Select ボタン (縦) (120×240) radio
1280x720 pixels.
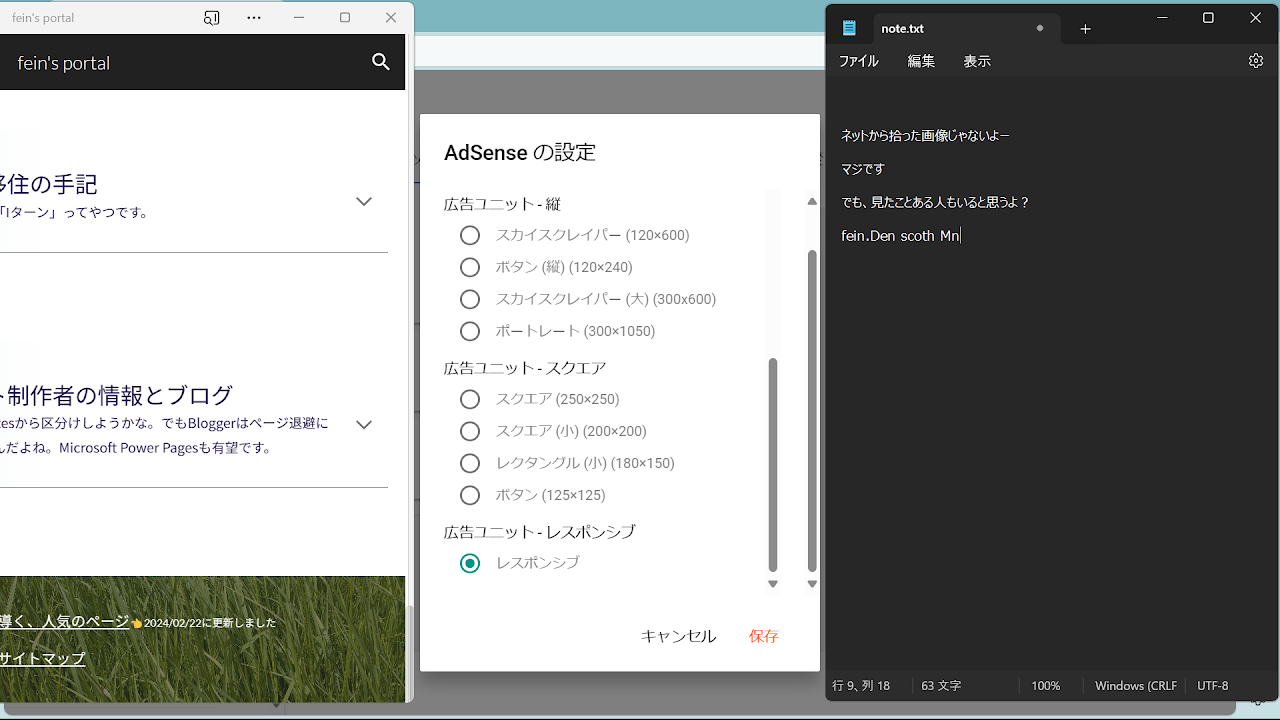(470, 267)
